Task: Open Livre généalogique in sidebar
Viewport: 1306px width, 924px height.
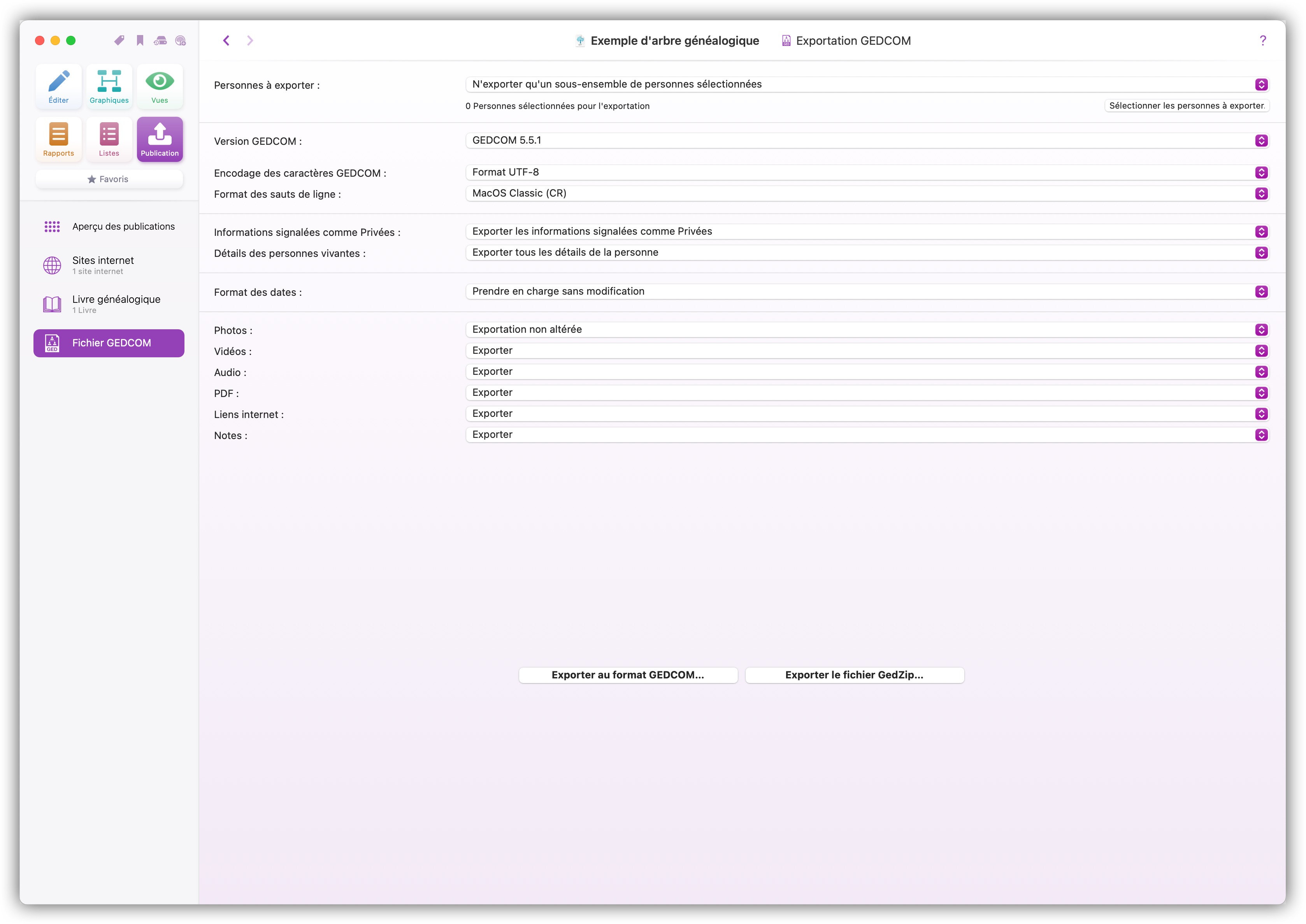Action: 109,304
